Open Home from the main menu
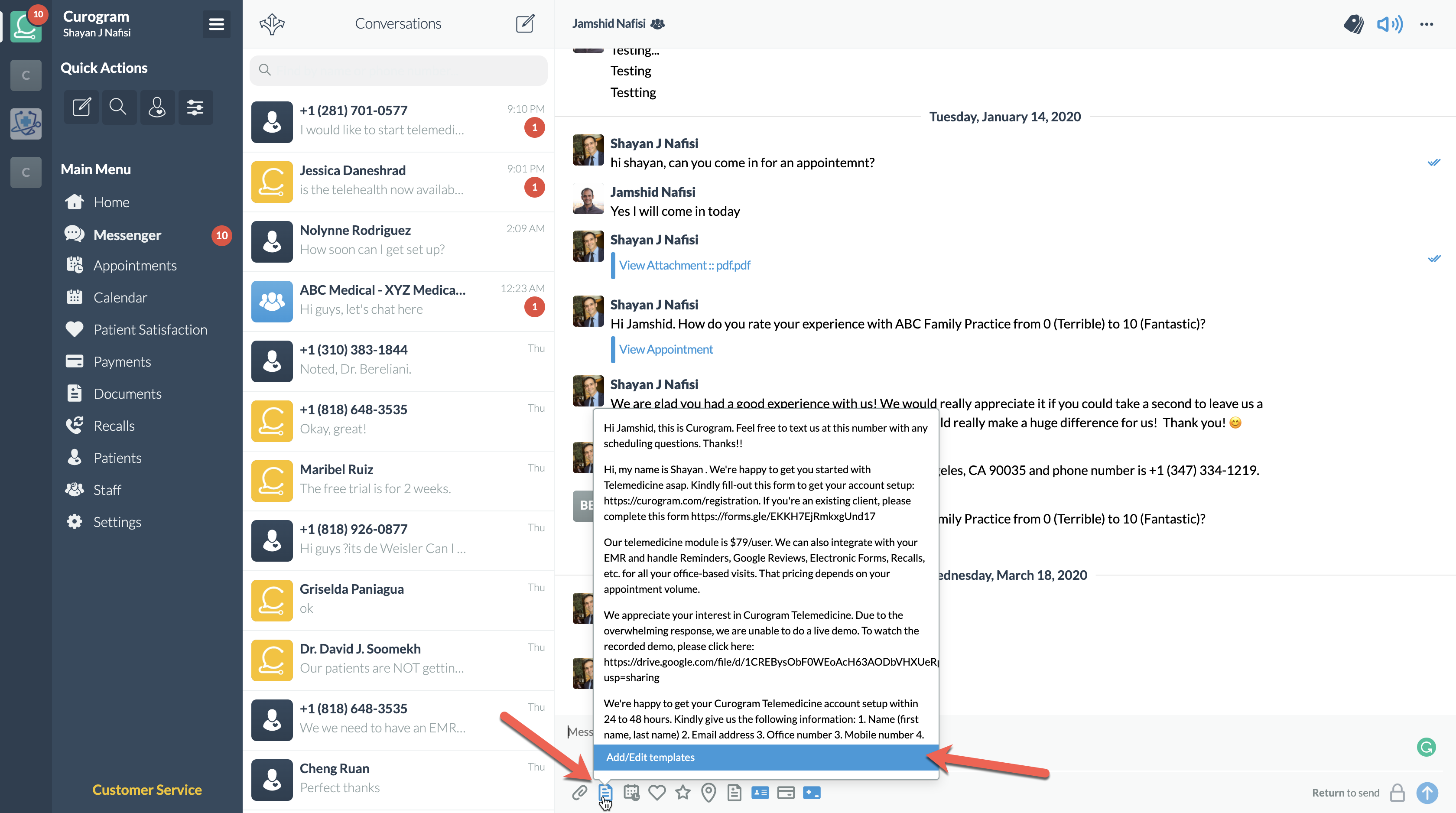Image resolution: width=1456 pixels, height=813 pixels. [x=111, y=202]
